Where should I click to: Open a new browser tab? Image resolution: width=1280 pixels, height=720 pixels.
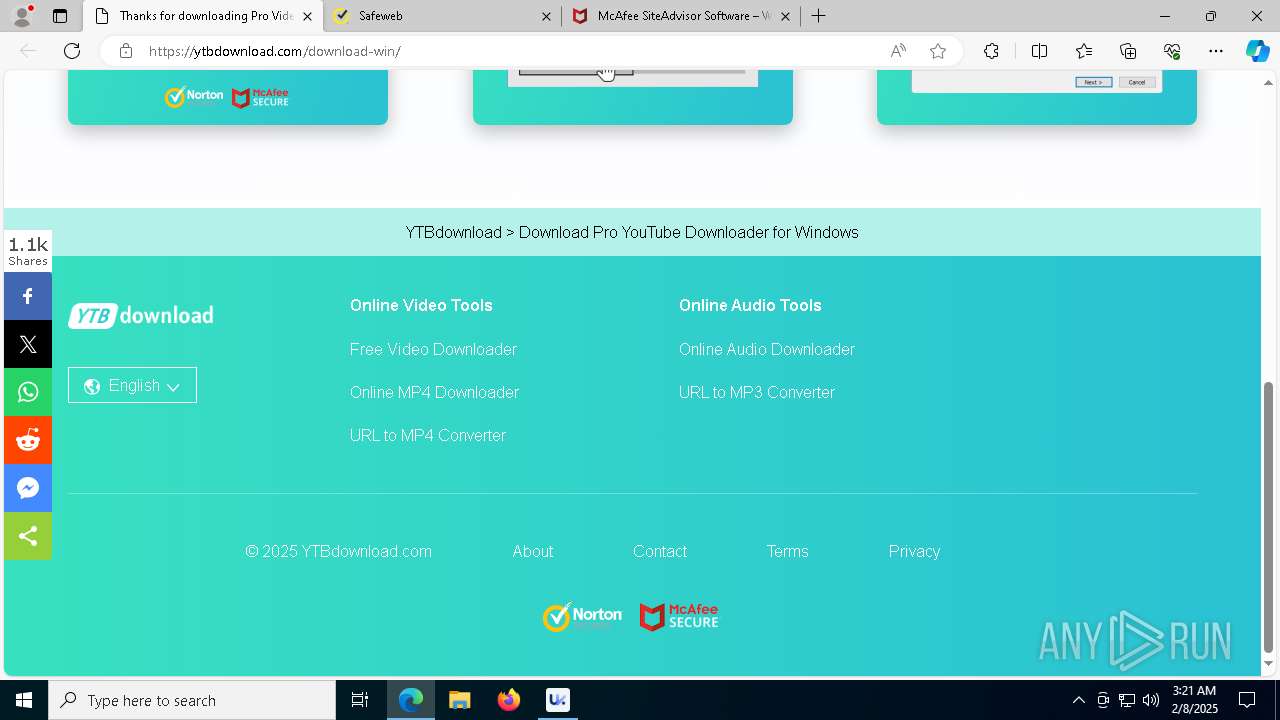tap(819, 16)
